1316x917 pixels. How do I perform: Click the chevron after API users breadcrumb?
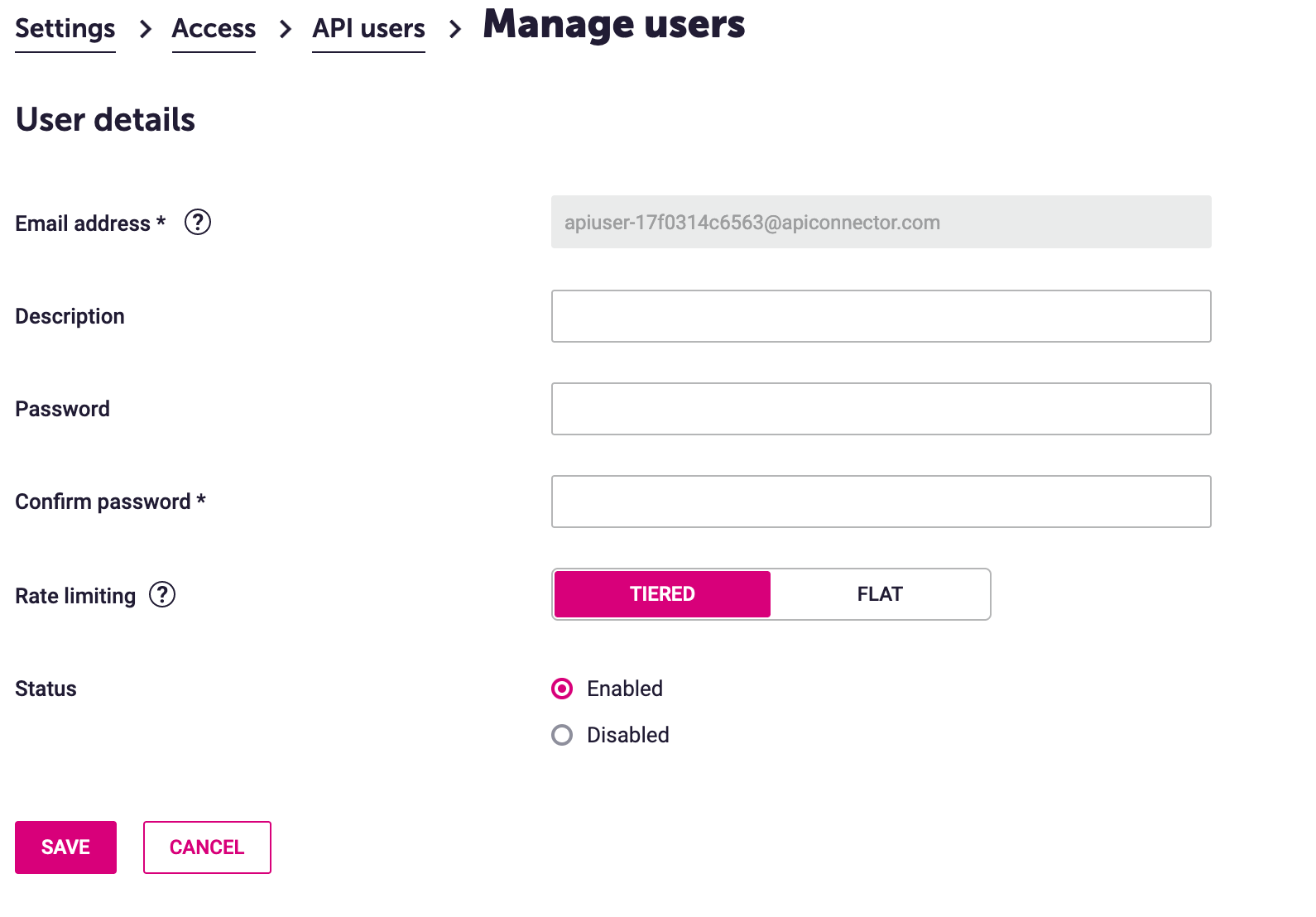454,29
